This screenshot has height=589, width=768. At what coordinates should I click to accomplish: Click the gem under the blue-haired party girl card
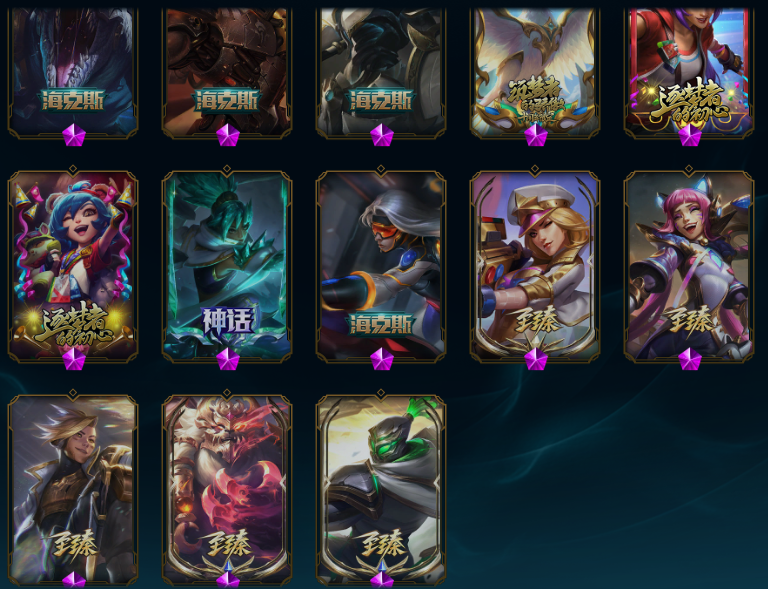[x=74, y=359]
